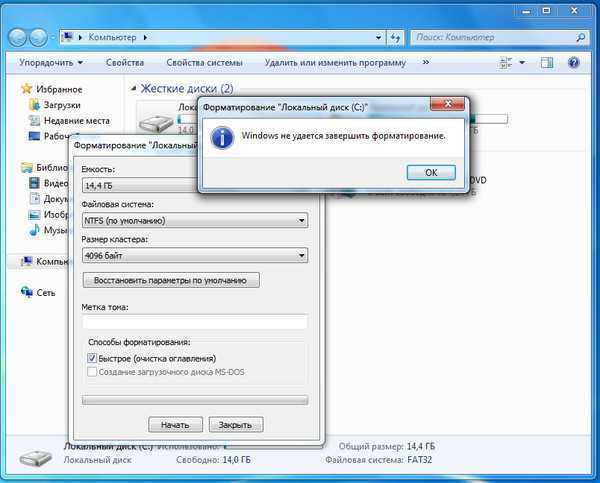Click the Загрузки folder icon
The height and width of the screenshot is (483, 600).
pyautogui.click(x=34, y=104)
